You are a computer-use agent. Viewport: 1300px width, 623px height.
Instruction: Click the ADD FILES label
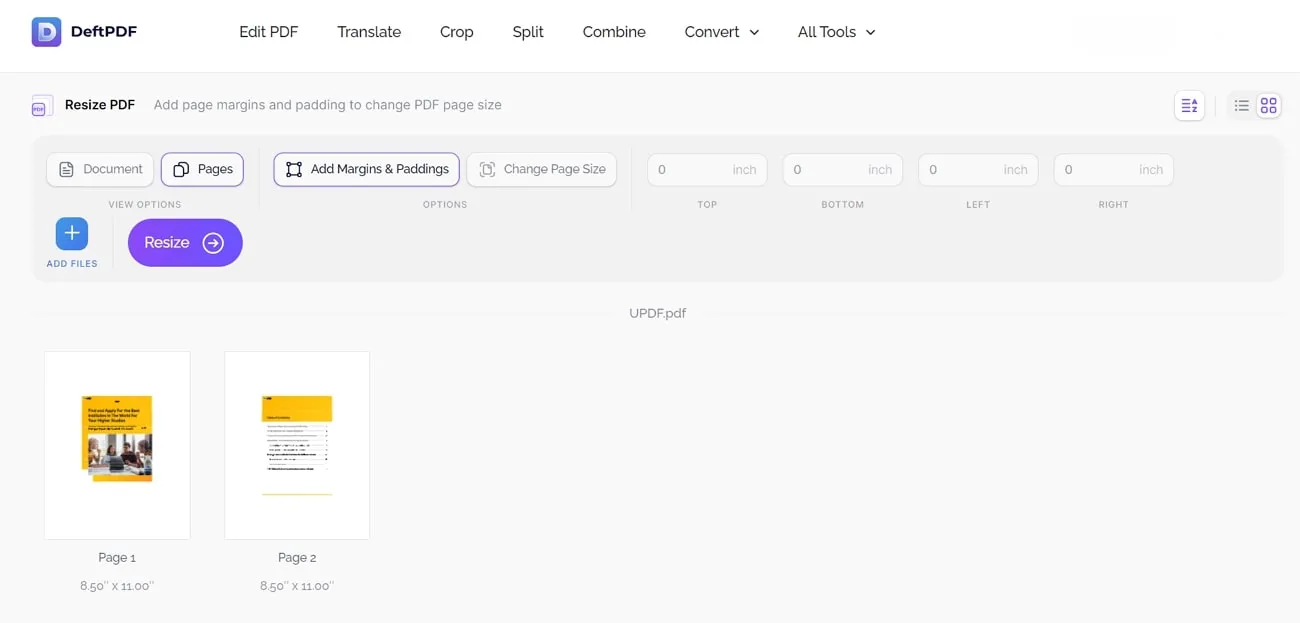point(72,264)
